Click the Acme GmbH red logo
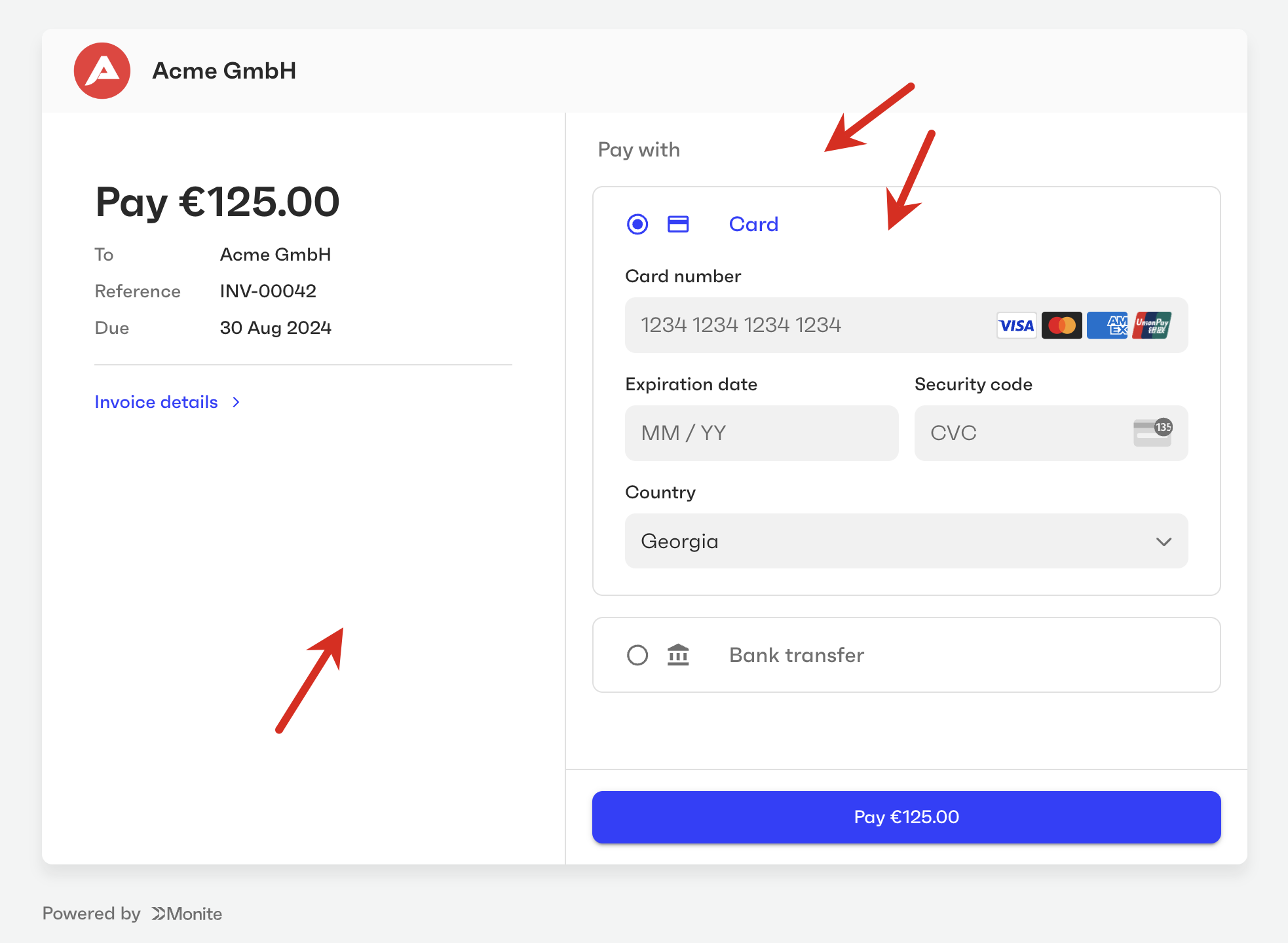The width and height of the screenshot is (1288, 943). point(102,71)
